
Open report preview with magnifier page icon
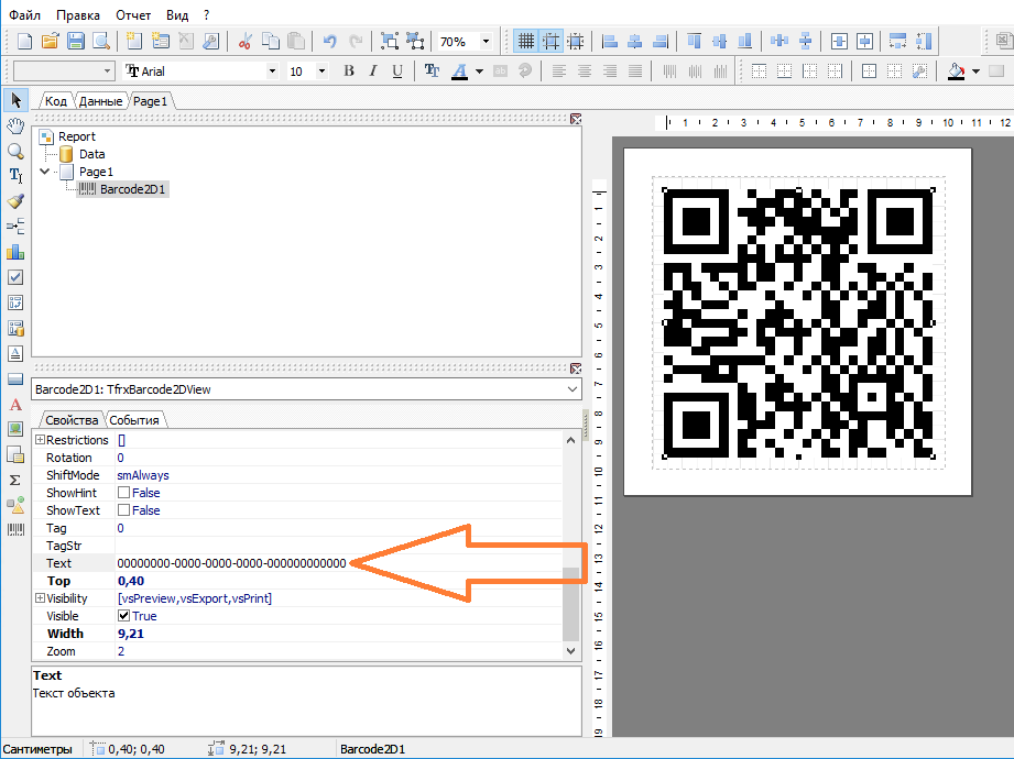[102, 41]
